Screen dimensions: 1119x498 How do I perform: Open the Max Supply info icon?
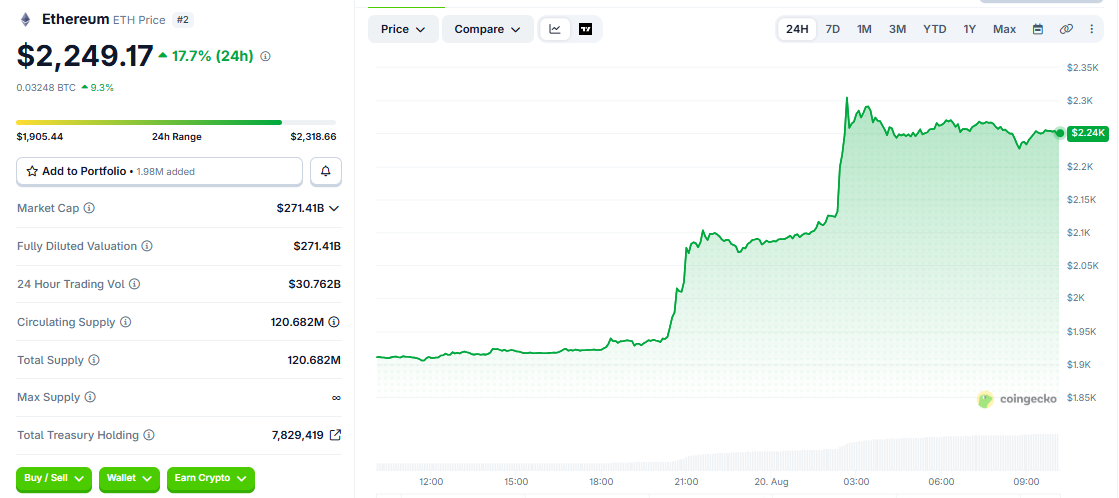pos(90,397)
